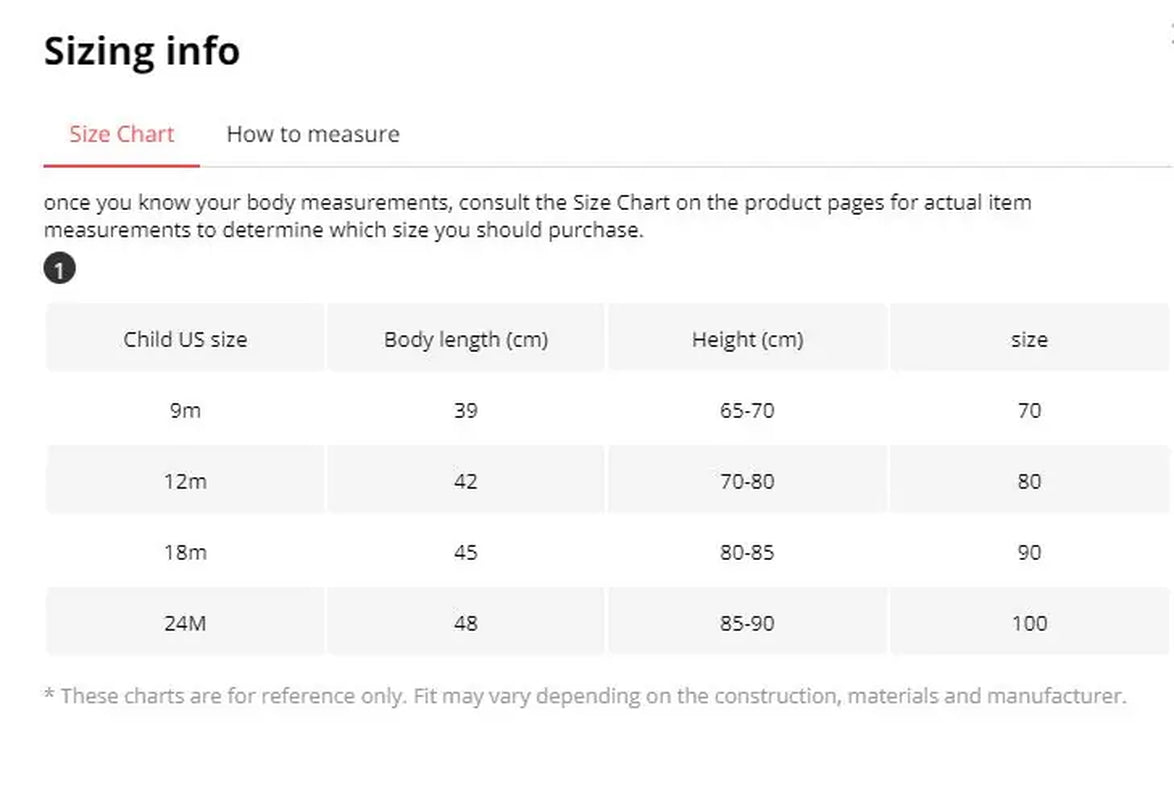This screenshot has width=1174, height=800.
Task: Close the Sizing info dialog
Action: (1170, 34)
